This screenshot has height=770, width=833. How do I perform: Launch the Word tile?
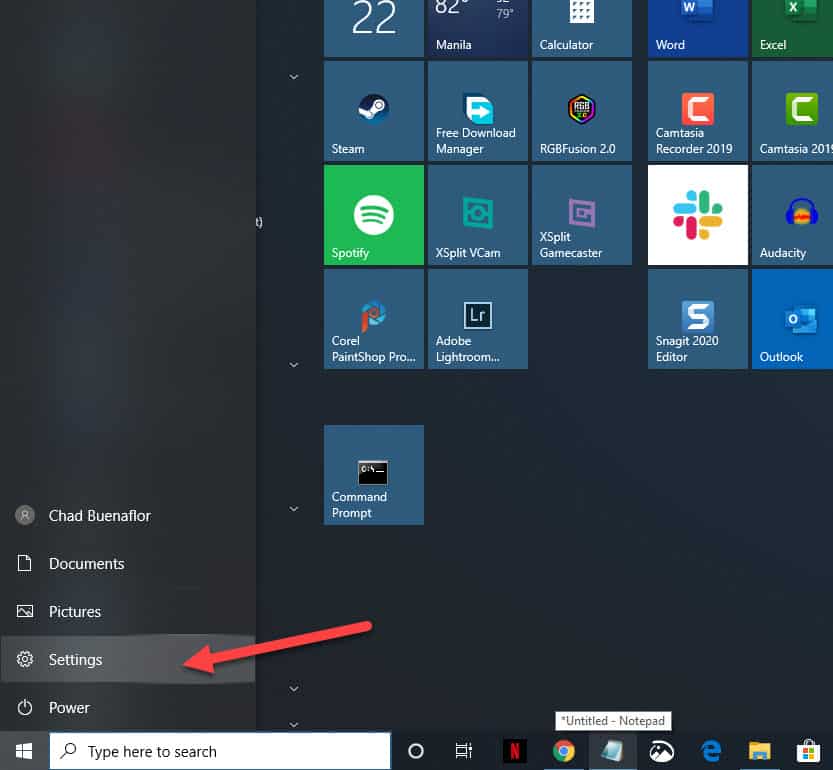pos(698,28)
